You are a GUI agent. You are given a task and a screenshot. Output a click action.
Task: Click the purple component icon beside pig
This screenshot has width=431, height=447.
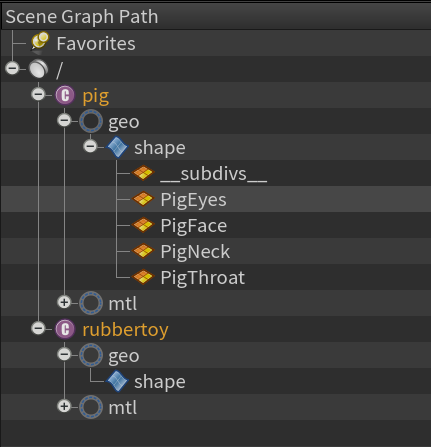[x=65, y=95]
